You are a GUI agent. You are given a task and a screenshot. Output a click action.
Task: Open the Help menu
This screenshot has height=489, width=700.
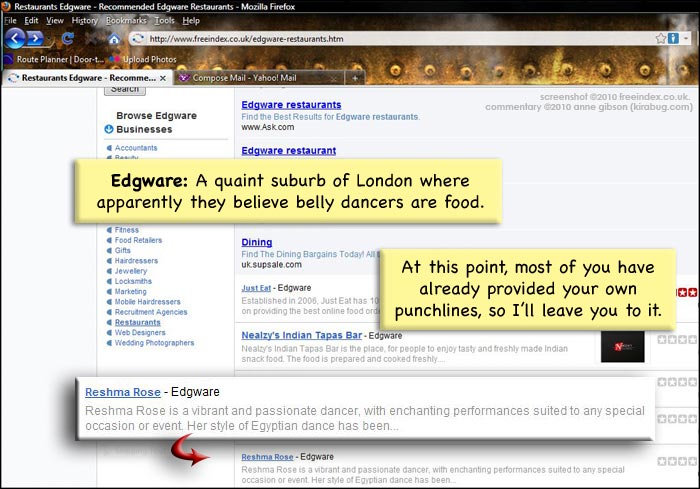pos(191,21)
